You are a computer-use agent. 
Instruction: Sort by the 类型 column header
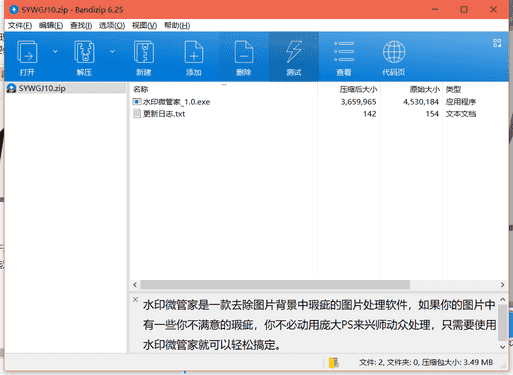[453, 89]
